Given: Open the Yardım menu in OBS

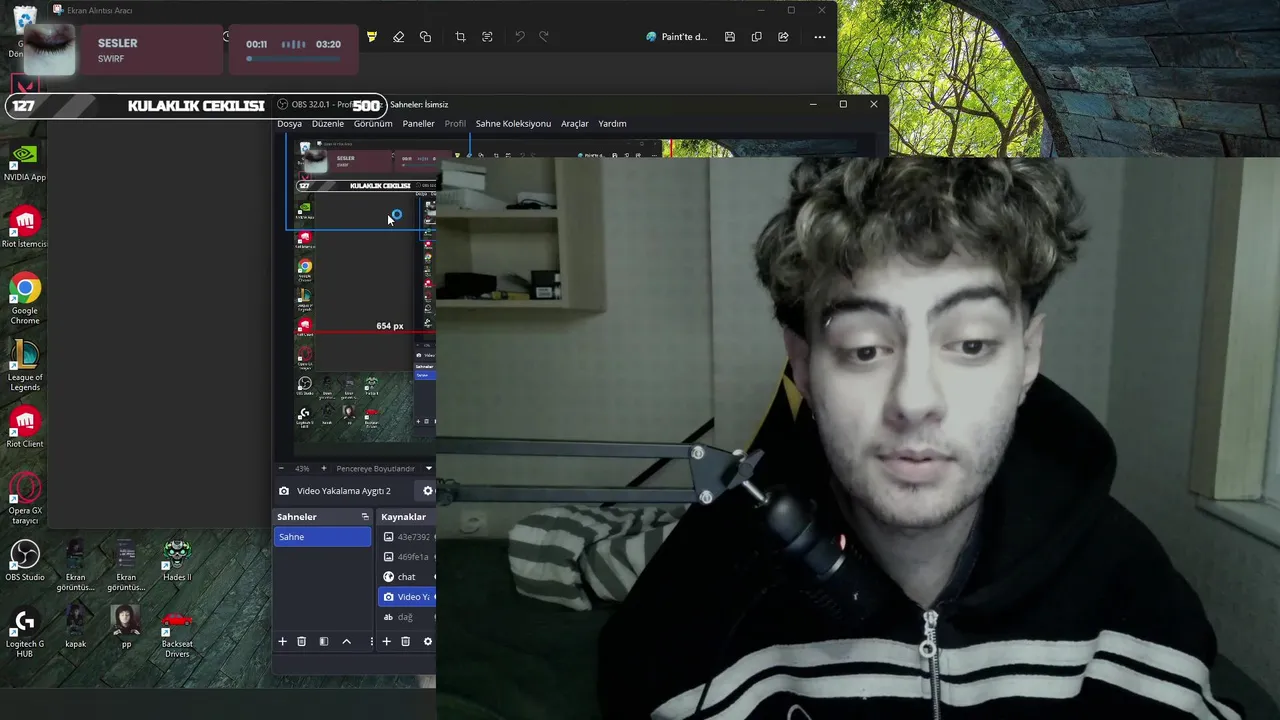Looking at the screenshot, I should click(612, 124).
